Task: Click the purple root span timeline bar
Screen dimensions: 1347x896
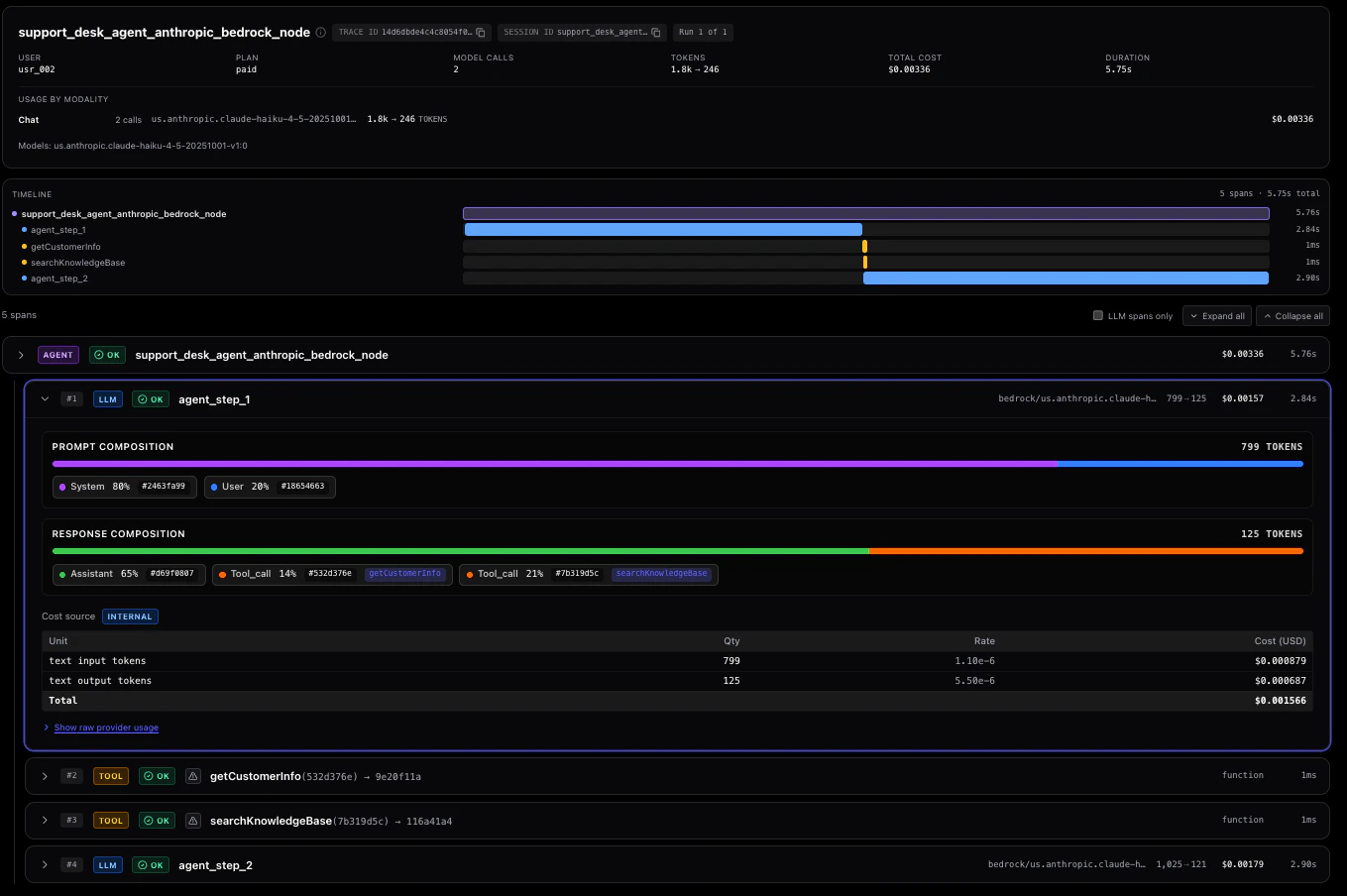Action: click(866, 213)
